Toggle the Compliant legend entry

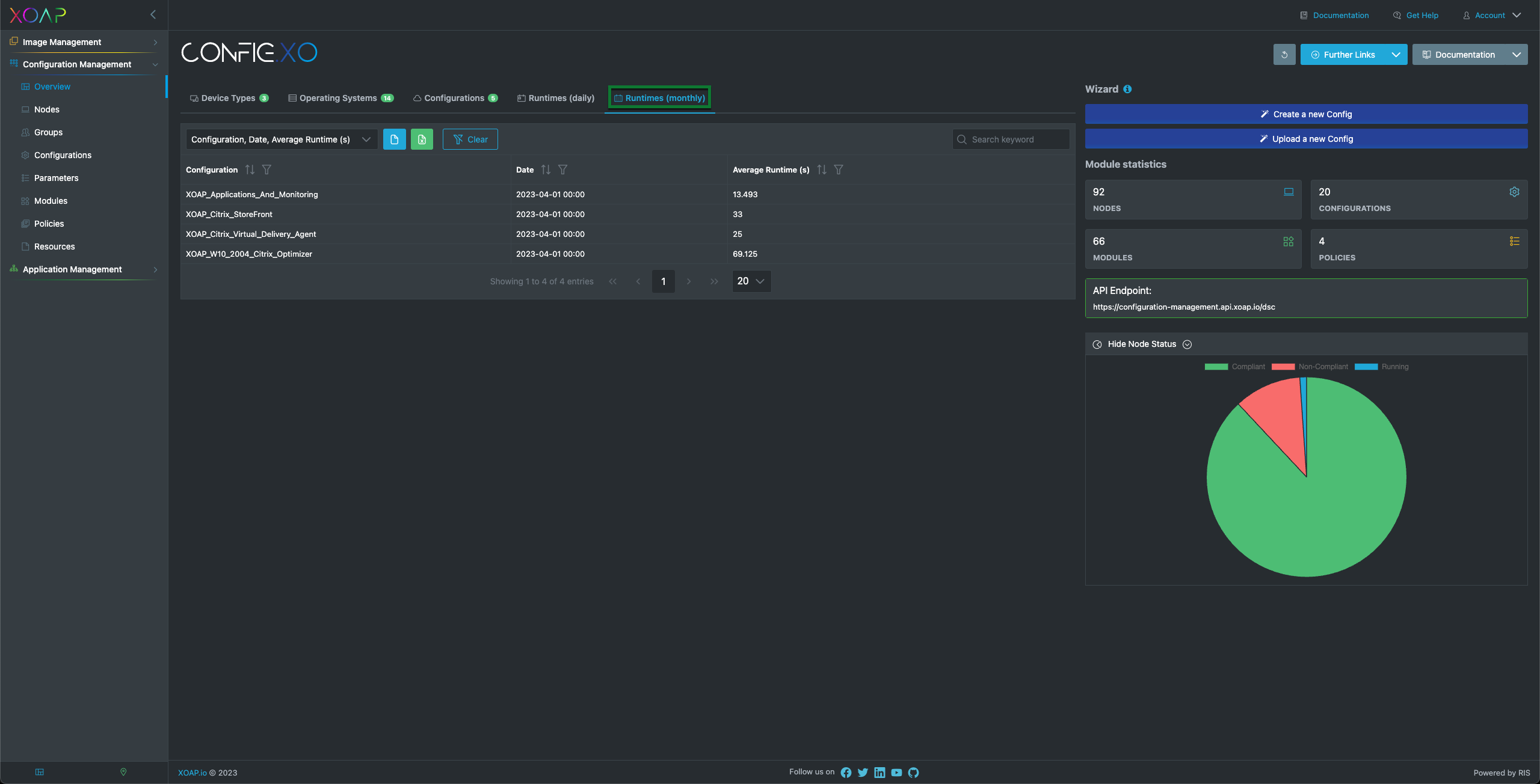click(1234, 367)
